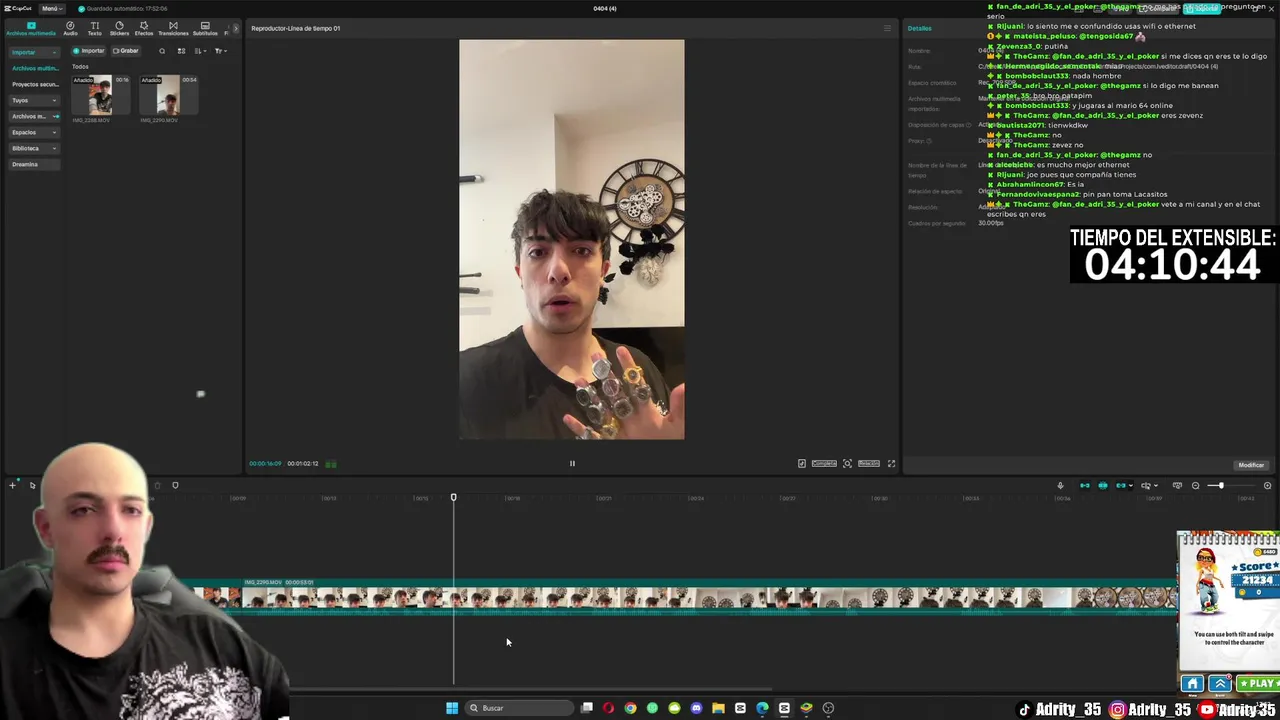Image resolution: width=1280 pixels, height=720 pixels.
Task: Select the Detalles tab
Action: point(919,28)
